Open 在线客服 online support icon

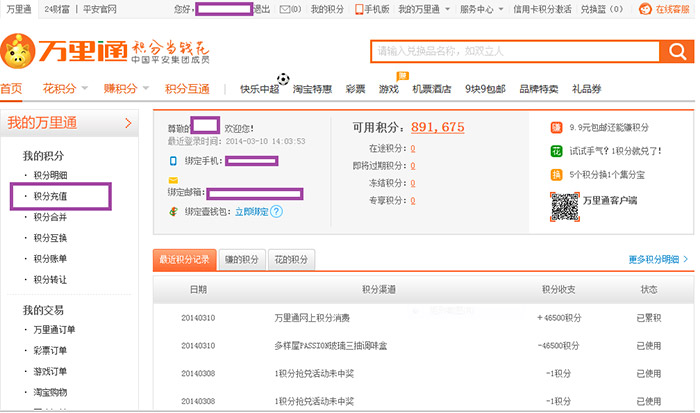[x=645, y=9]
